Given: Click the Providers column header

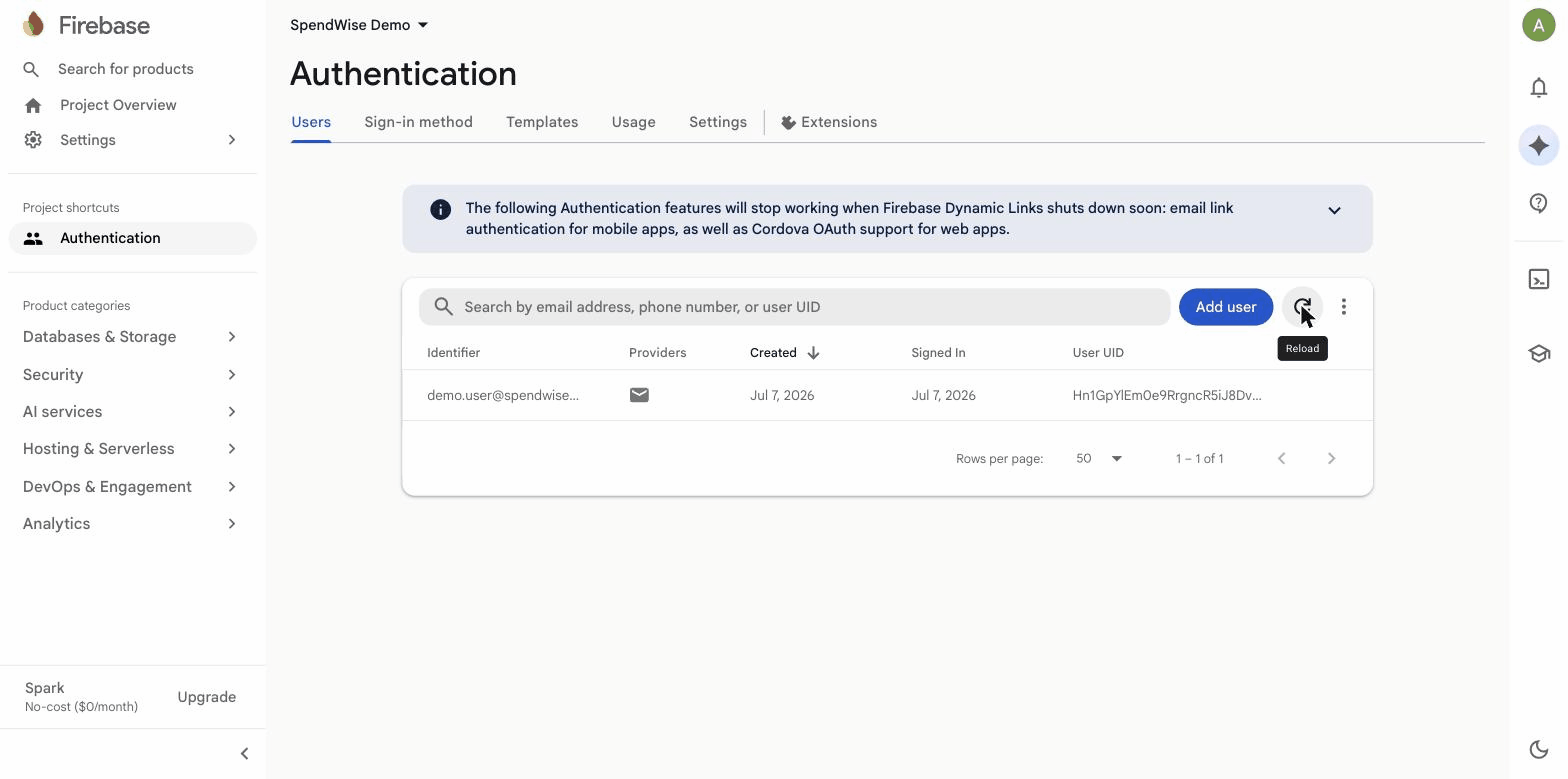Looking at the screenshot, I should point(657,353).
